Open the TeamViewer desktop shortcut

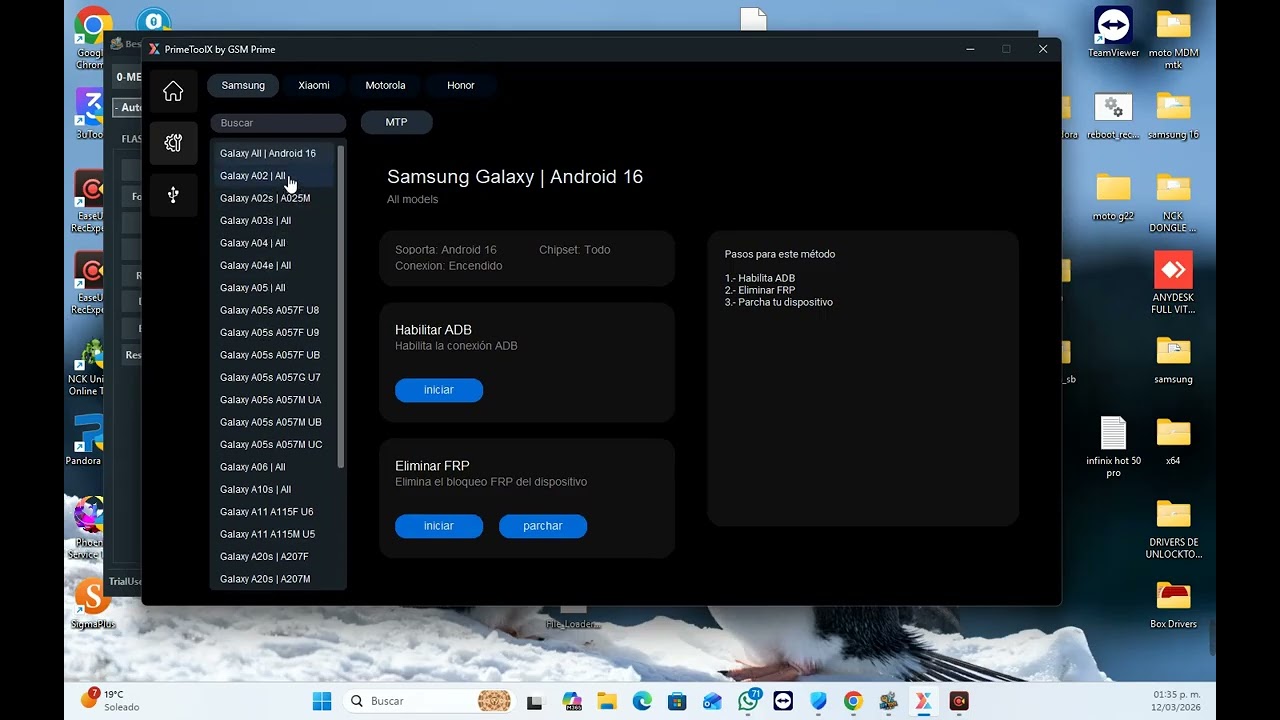pyautogui.click(x=1113, y=32)
